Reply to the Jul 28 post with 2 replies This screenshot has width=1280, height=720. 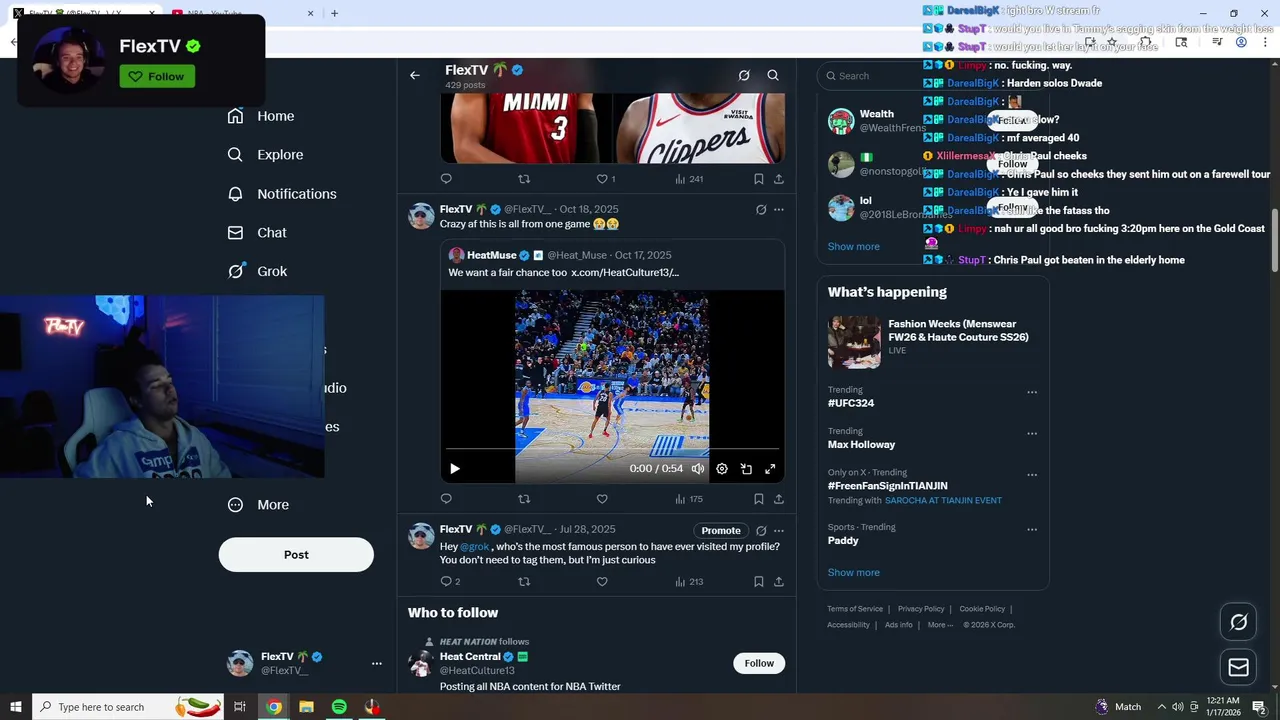[x=450, y=582]
